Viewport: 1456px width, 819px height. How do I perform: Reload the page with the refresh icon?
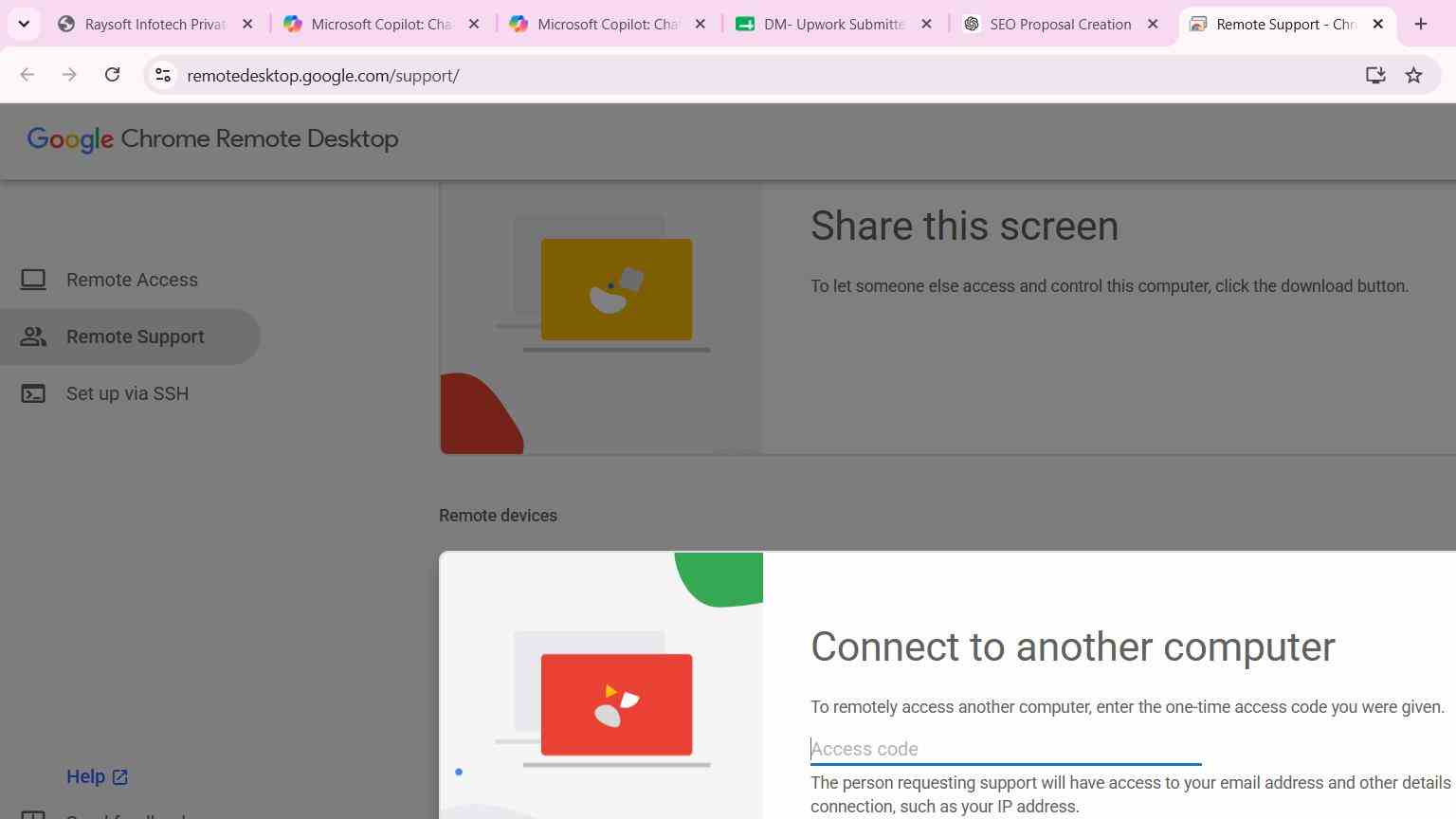pos(112,75)
